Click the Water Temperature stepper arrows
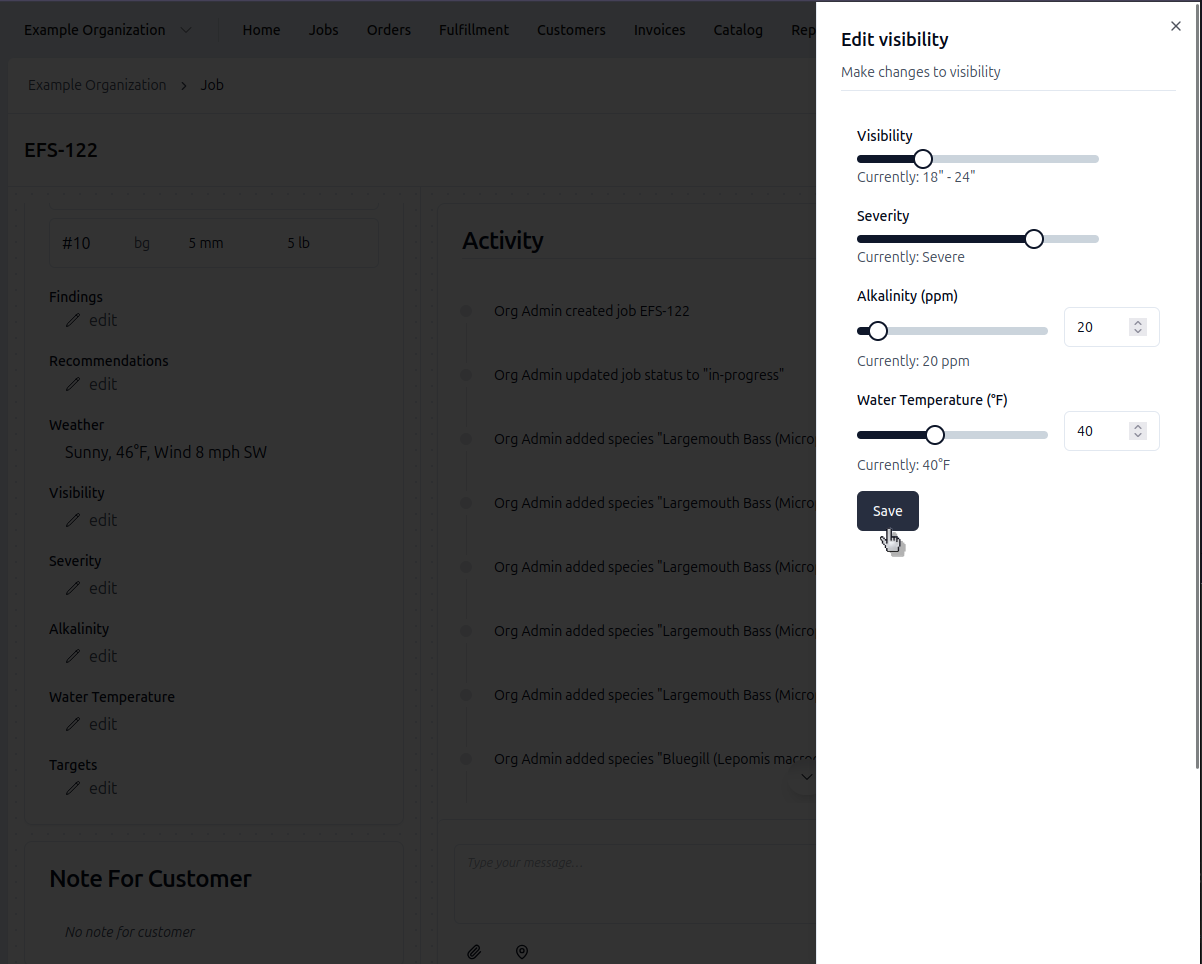 click(1137, 431)
